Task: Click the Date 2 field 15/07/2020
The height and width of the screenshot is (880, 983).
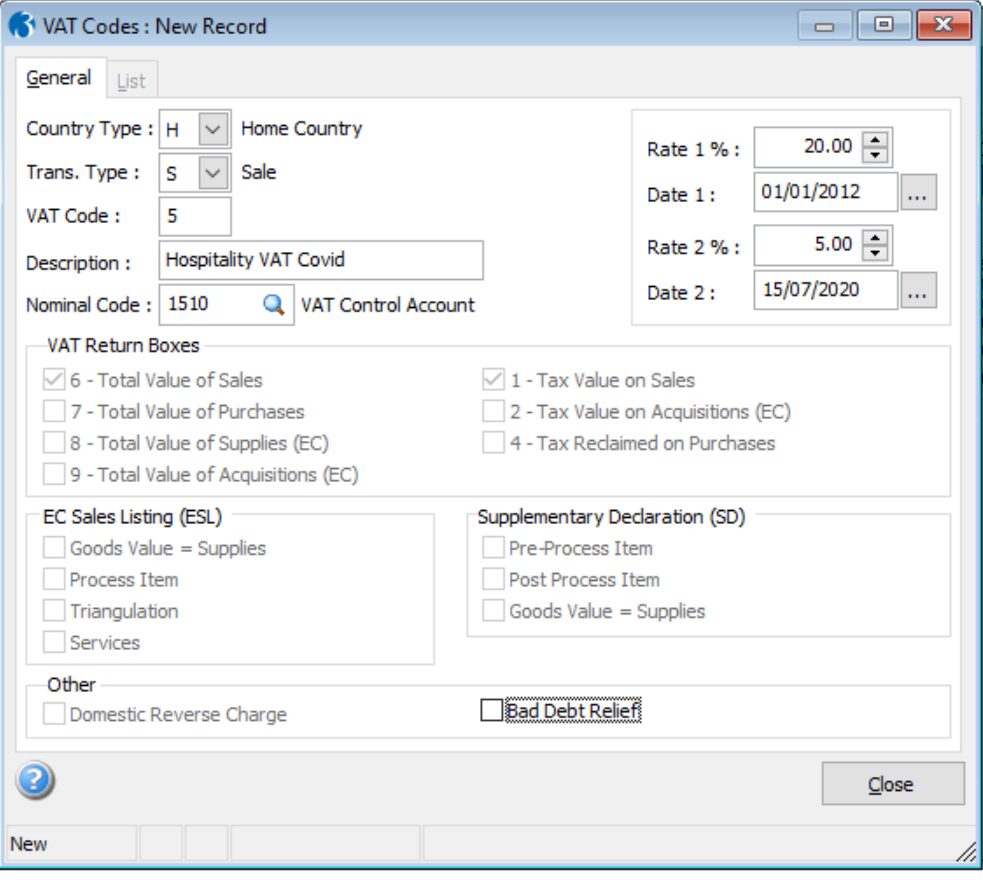Action: (x=826, y=290)
